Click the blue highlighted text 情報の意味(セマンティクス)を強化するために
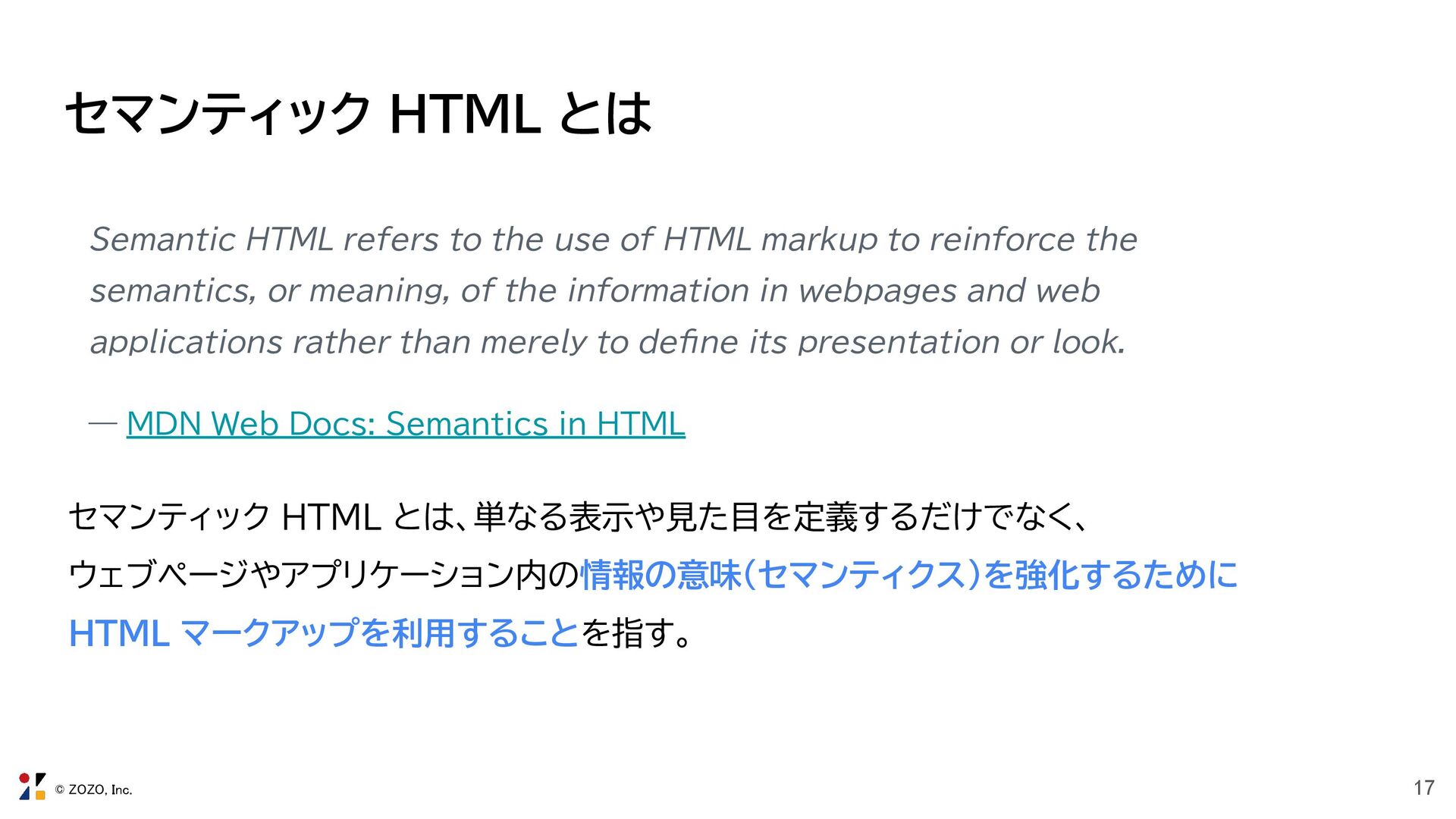This screenshot has width=1456, height=819. 908,575
